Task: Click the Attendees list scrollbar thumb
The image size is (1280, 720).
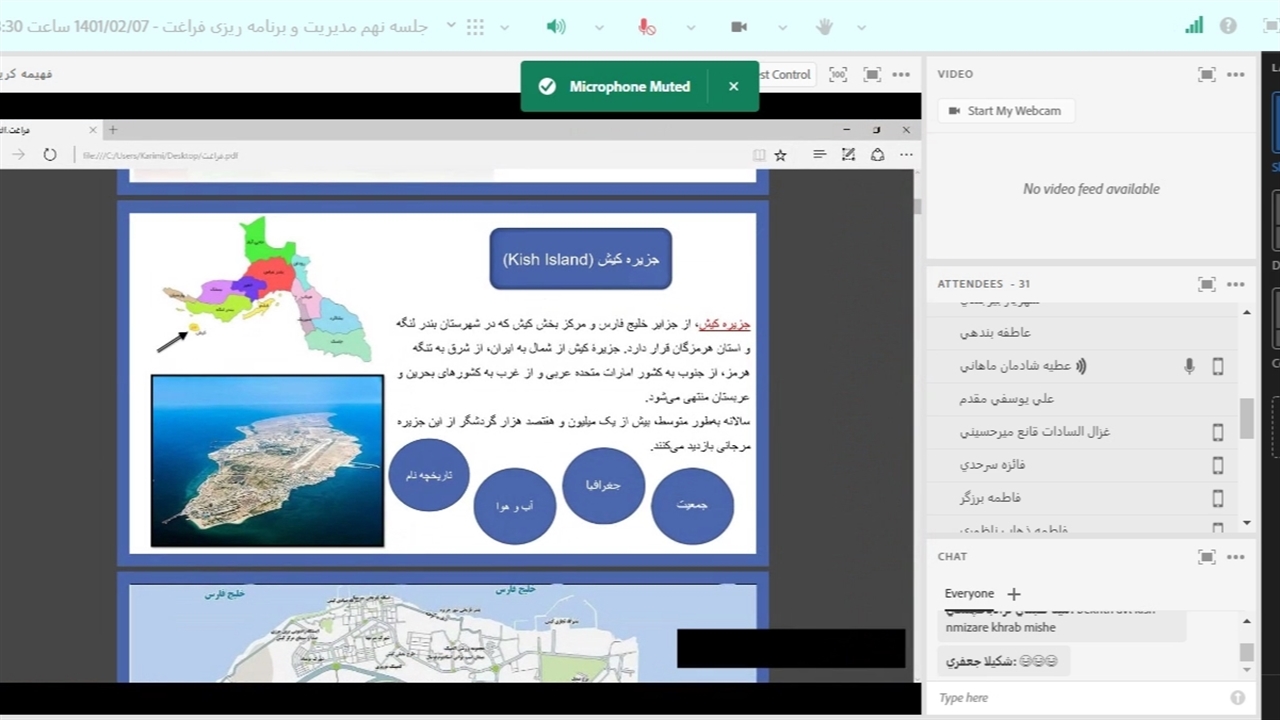Action: click(1246, 418)
